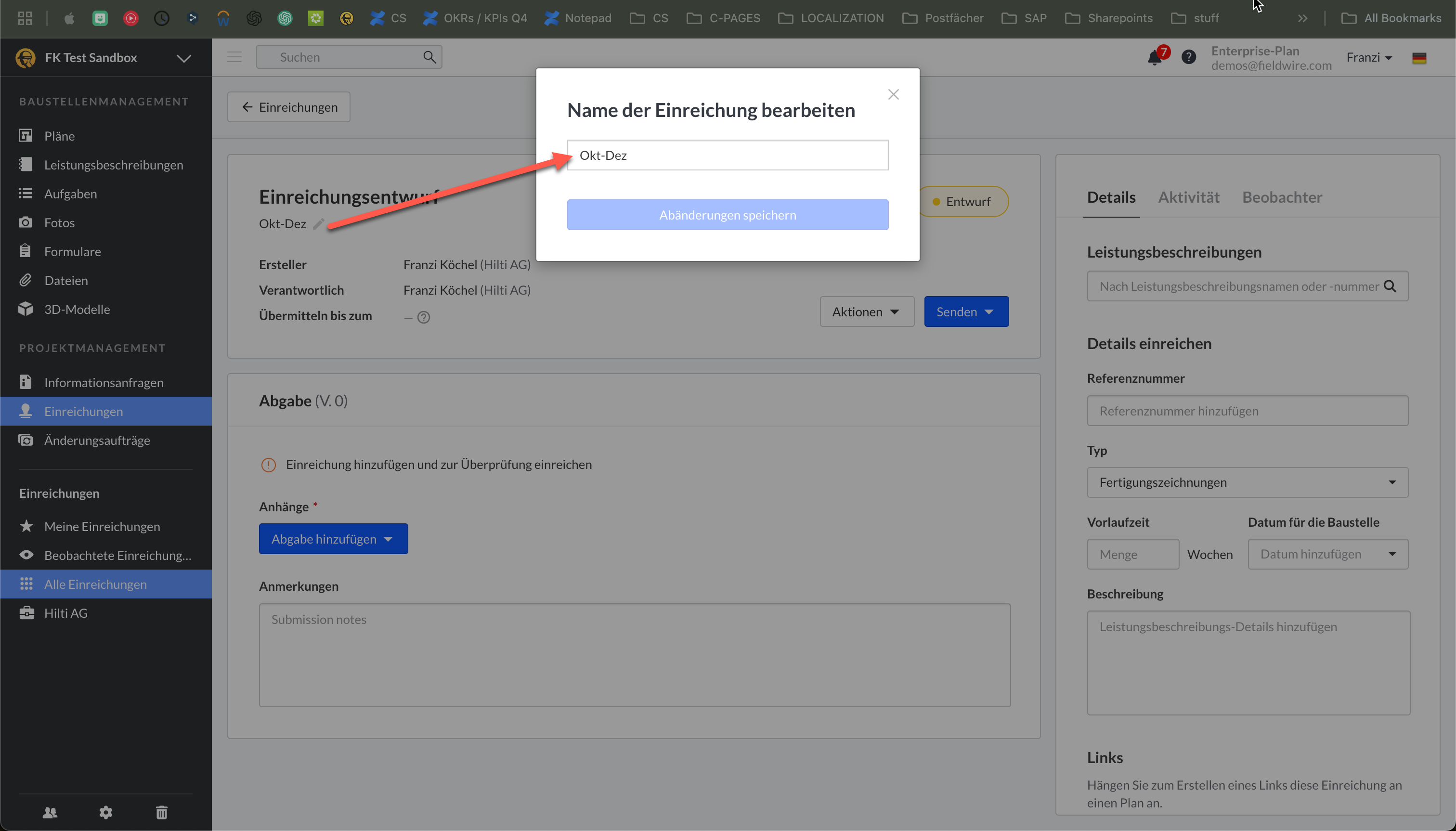The height and width of the screenshot is (831, 1456).
Task: Click Abänderungen speichern button
Action: tap(728, 215)
